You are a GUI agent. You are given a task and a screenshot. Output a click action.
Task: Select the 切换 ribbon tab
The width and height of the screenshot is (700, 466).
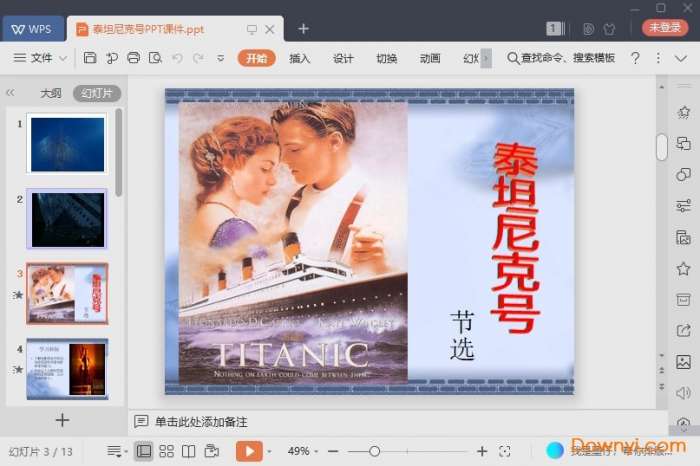pos(387,58)
